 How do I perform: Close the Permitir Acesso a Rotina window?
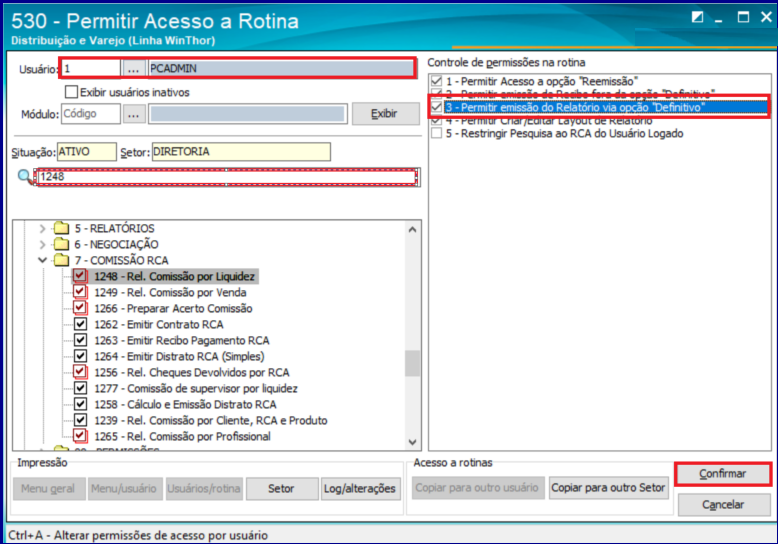pos(766,17)
